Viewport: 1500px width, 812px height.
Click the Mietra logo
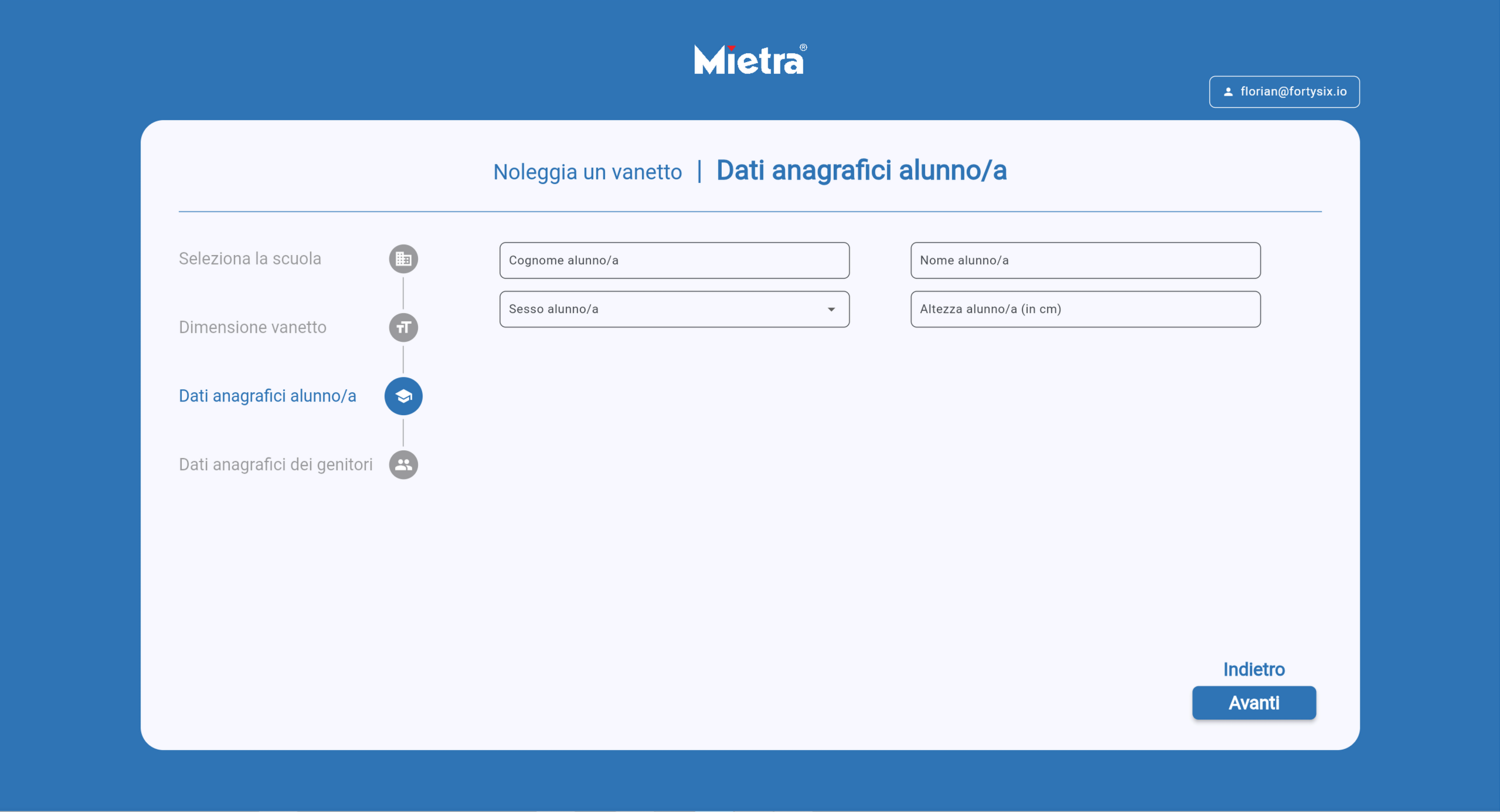pyautogui.click(x=749, y=60)
